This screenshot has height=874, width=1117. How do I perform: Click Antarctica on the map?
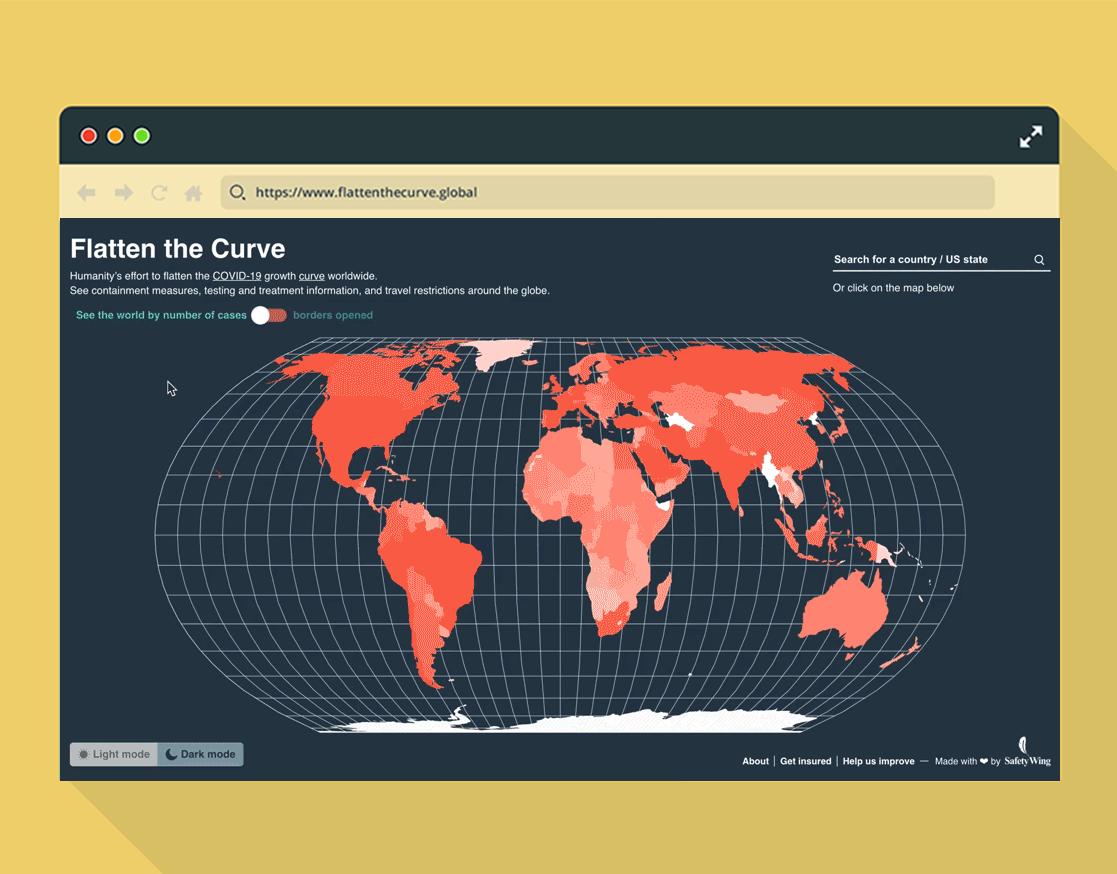(606, 722)
